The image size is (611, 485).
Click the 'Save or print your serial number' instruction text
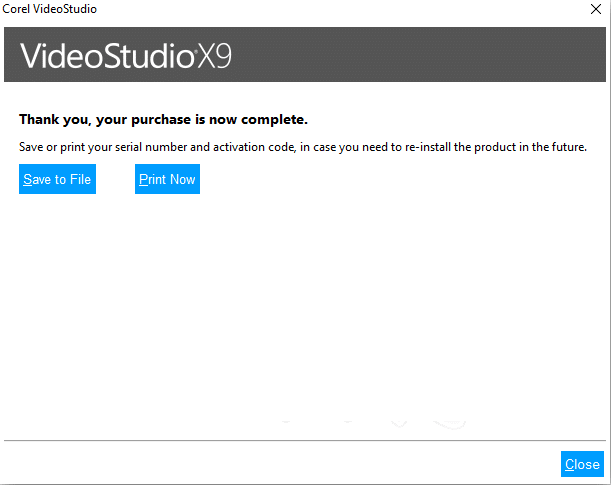click(303, 147)
